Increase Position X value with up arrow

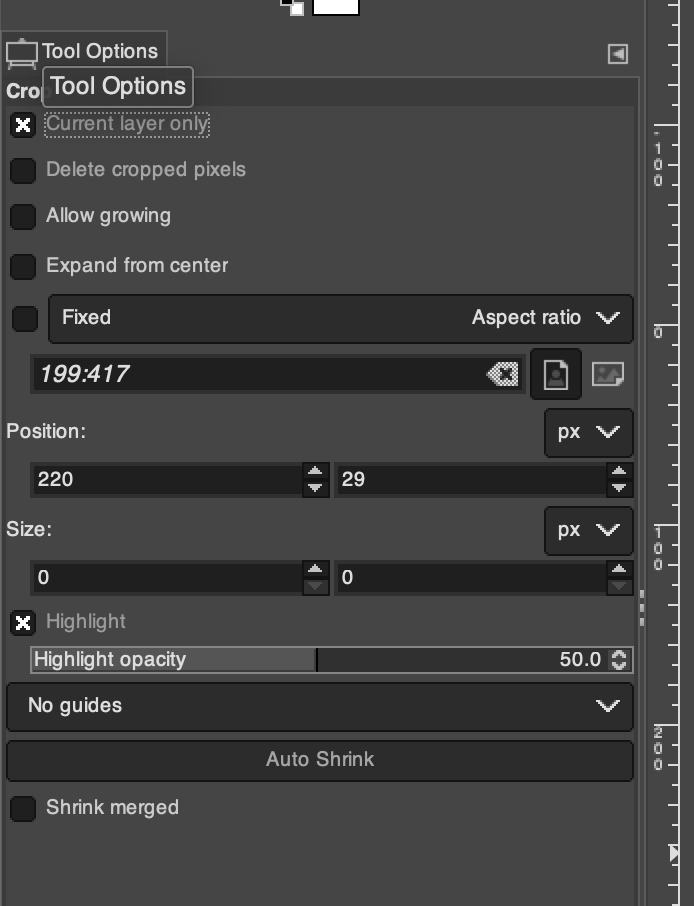(316, 471)
